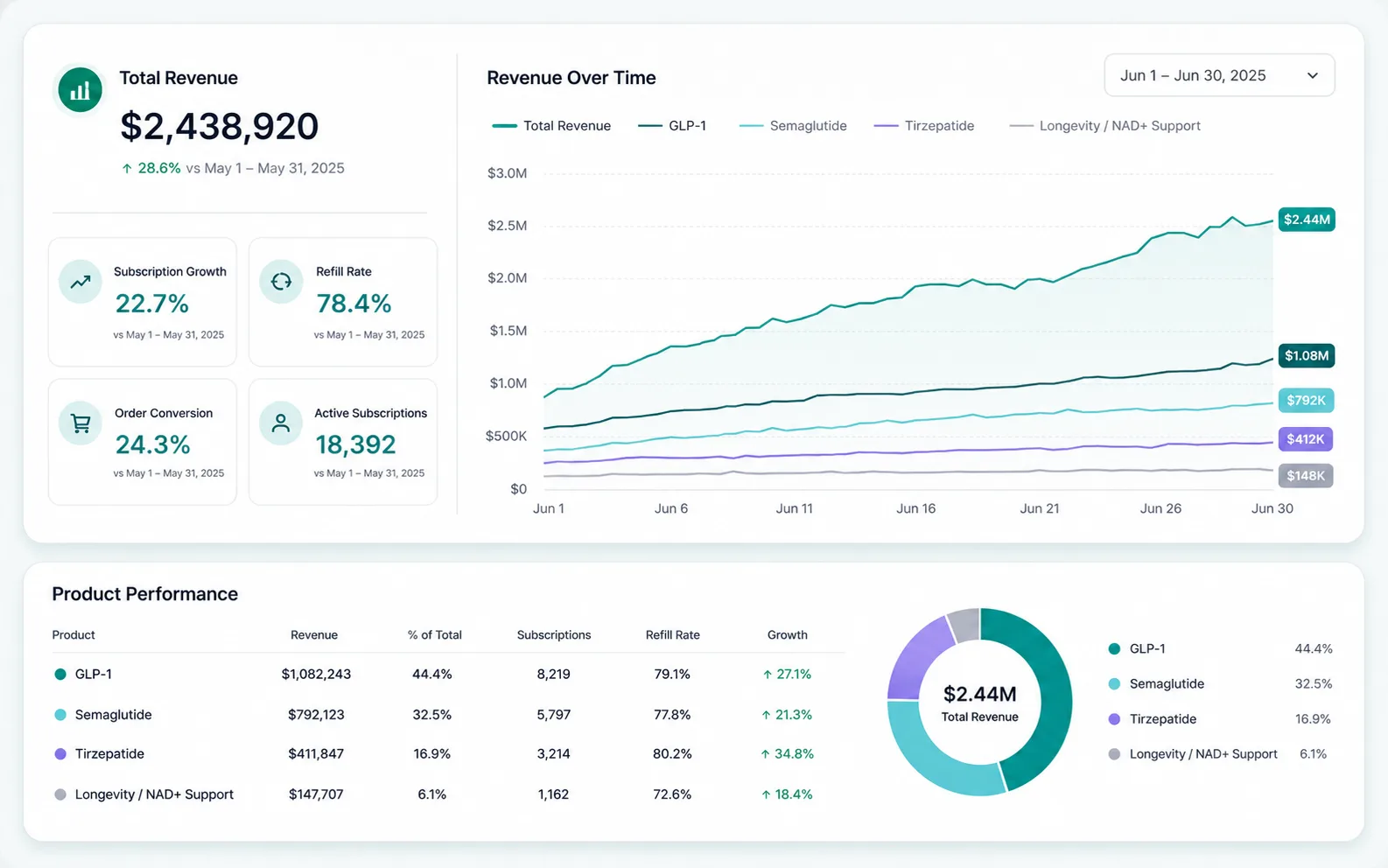Click the Longevity subscriptions value 1,162
Screen dimensions: 1388x868
pyautogui.click(x=553, y=794)
